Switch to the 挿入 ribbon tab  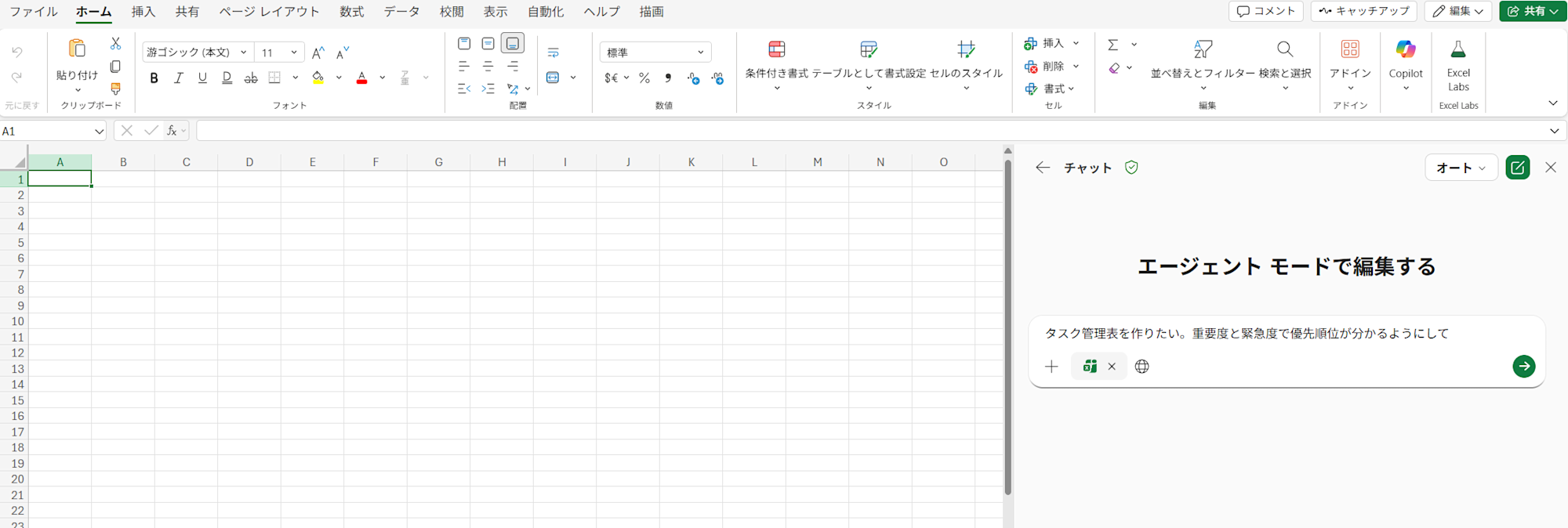[143, 12]
